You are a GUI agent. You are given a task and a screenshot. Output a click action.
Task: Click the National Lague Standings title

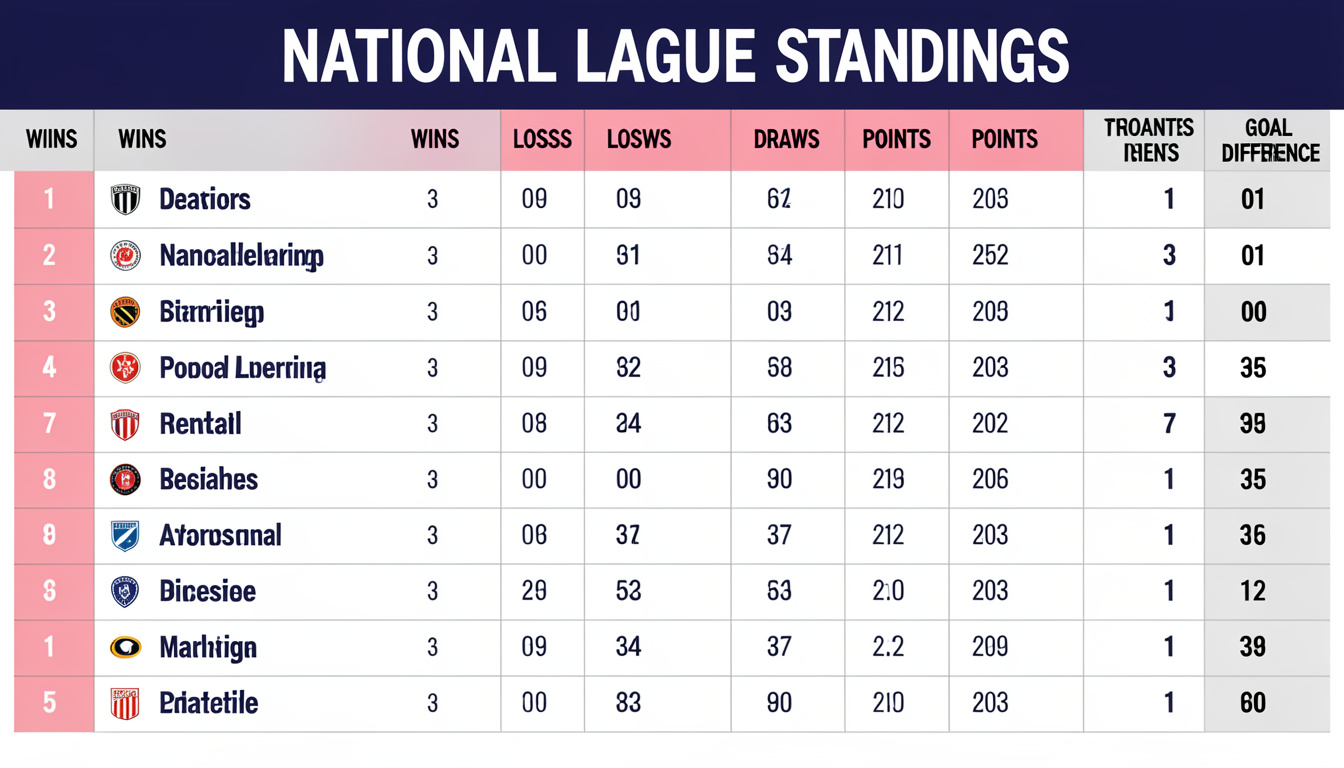coord(675,55)
